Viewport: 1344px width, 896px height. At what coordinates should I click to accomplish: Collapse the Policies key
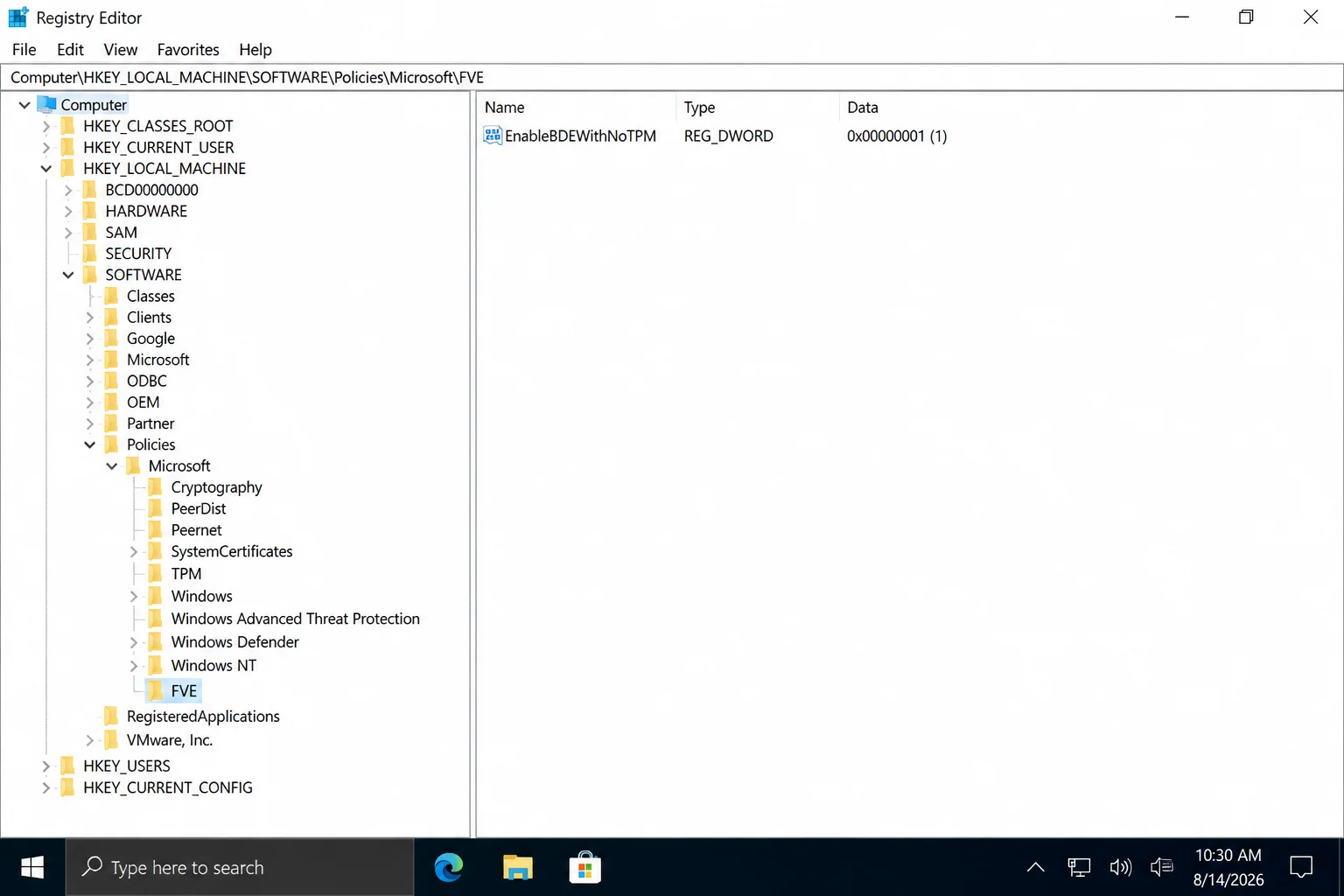coord(89,444)
